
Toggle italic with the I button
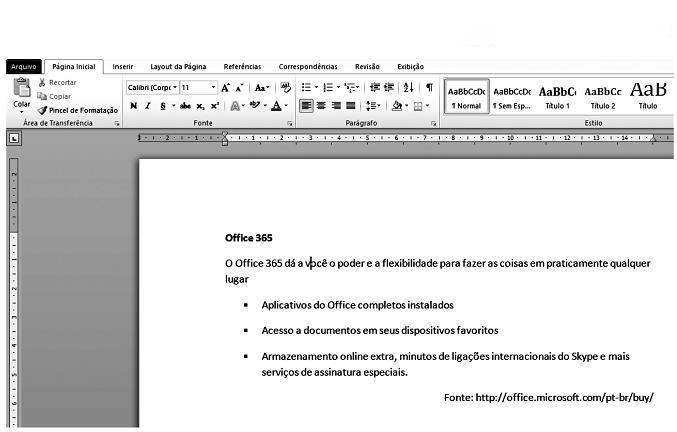click(x=148, y=106)
